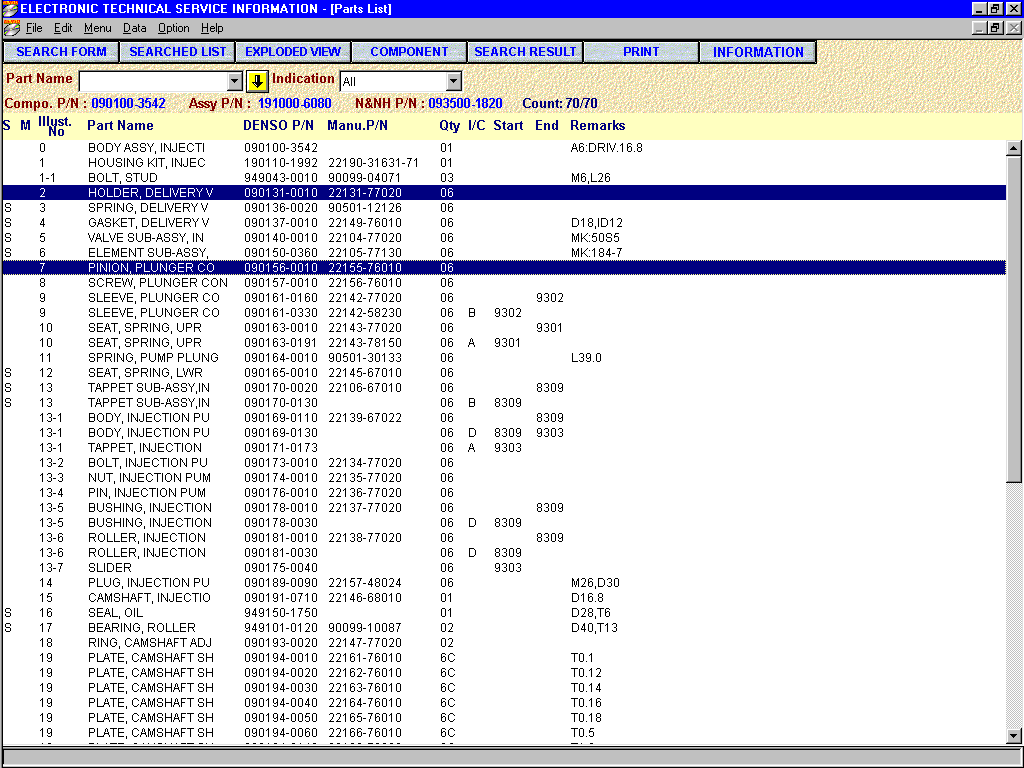Click DENSO P/N 090163-0191
The width and height of the screenshot is (1024, 768).
(281, 343)
